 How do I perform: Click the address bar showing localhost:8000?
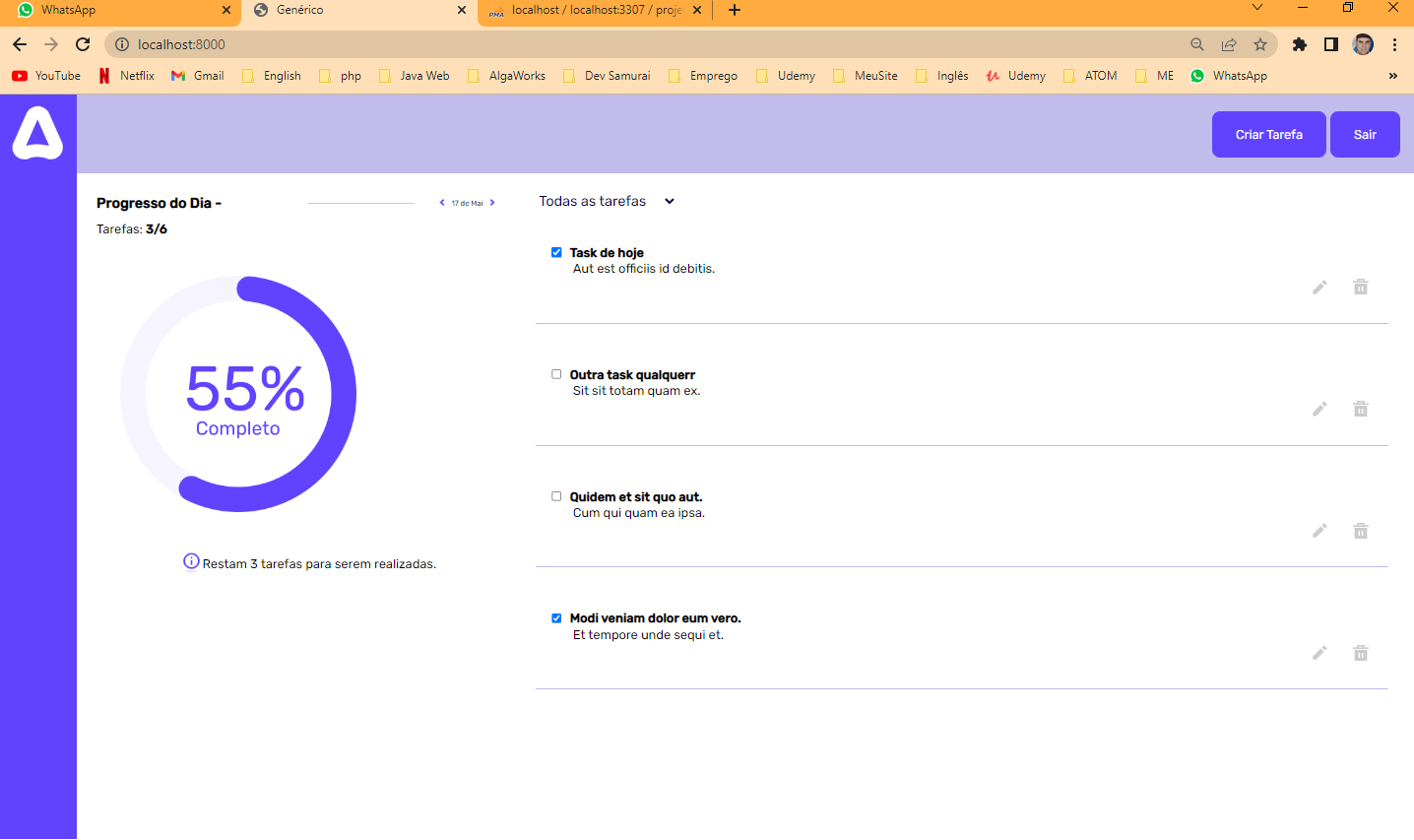591,44
